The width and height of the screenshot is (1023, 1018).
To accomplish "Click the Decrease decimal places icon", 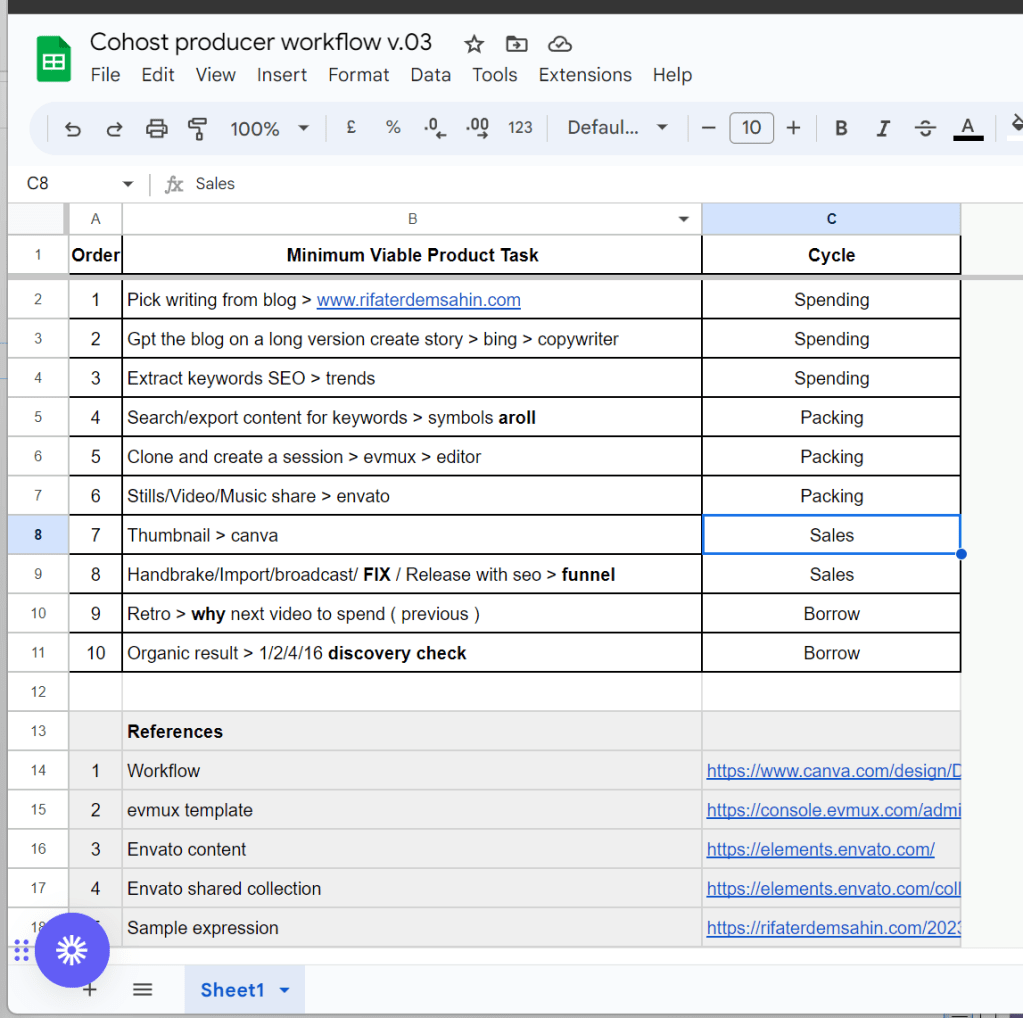I will coord(435,128).
